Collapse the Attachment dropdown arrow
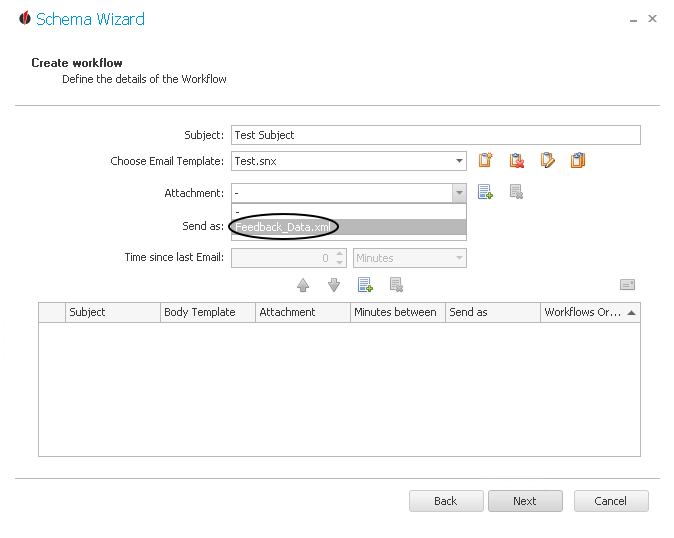The image size is (674, 538). click(459, 193)
